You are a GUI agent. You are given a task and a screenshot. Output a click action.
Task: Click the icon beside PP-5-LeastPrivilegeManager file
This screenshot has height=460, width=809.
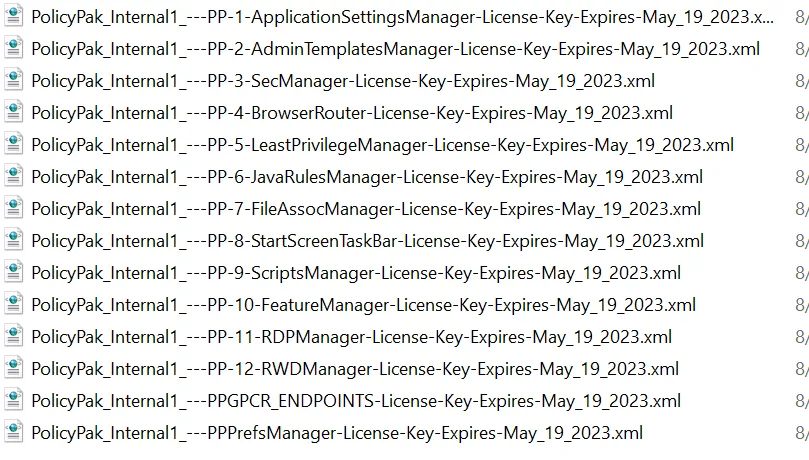click(x=13, y=144)
